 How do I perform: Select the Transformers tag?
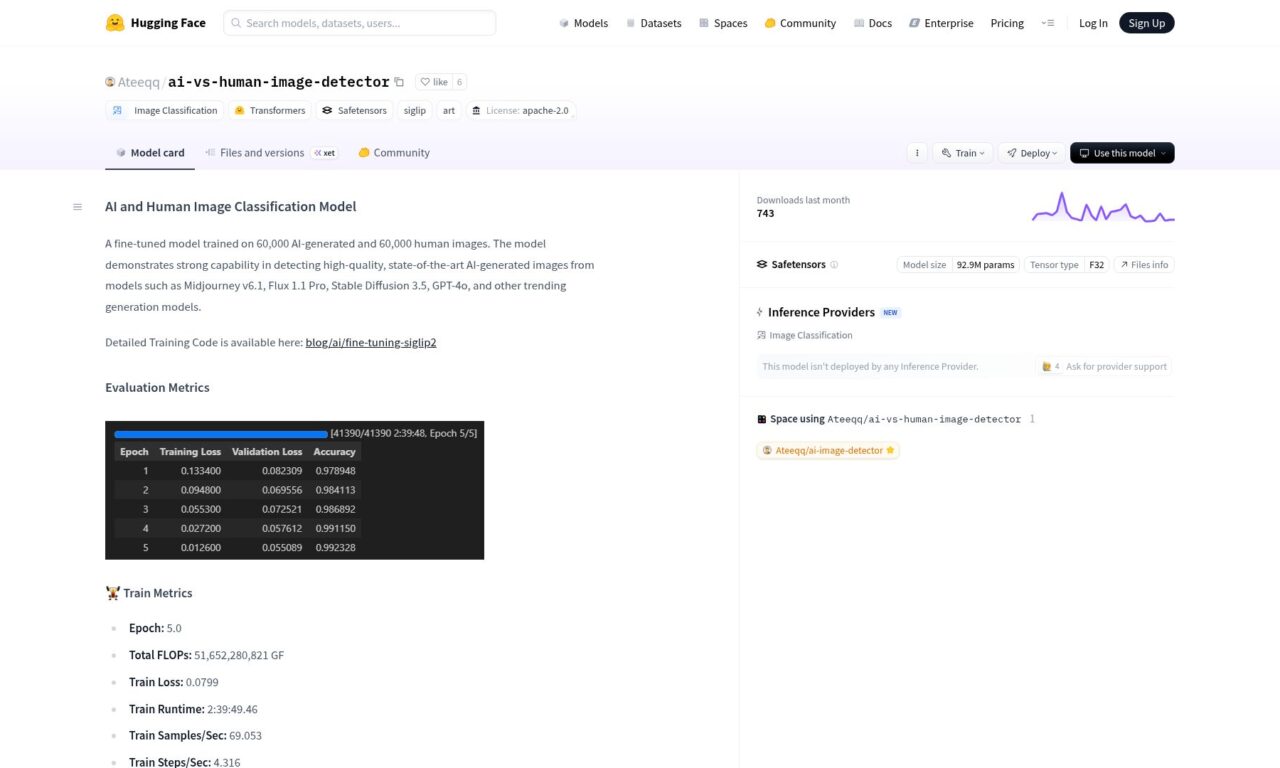tap(270, 110)
